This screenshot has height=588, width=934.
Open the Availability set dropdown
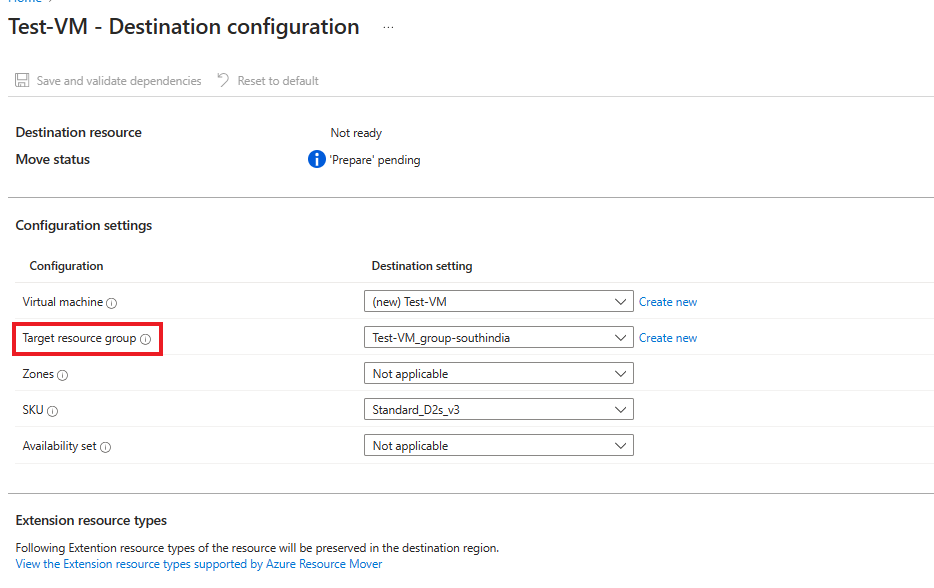tap(498, 446)
